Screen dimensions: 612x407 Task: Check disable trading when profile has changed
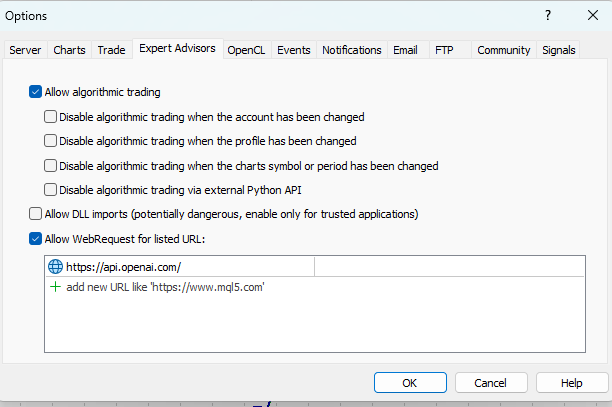pyautogui.click(x=51, y=141)
